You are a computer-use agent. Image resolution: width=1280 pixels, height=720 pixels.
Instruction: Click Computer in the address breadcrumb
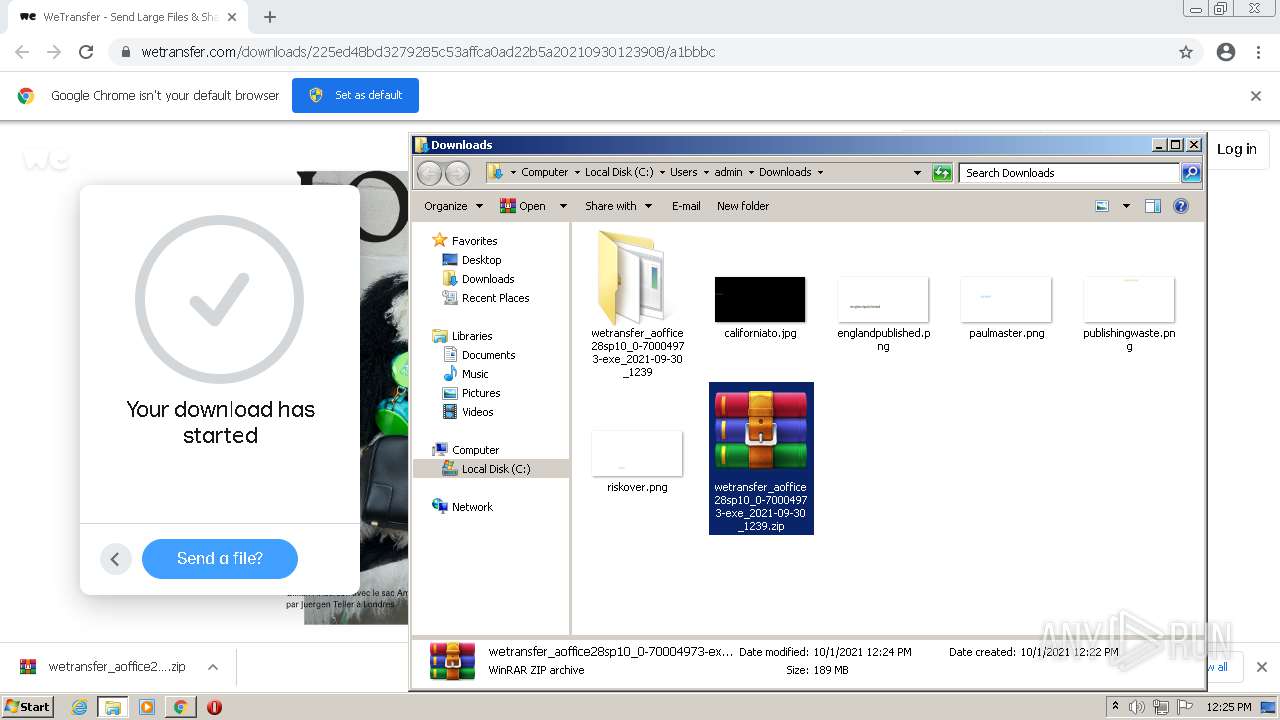(544, 172)
